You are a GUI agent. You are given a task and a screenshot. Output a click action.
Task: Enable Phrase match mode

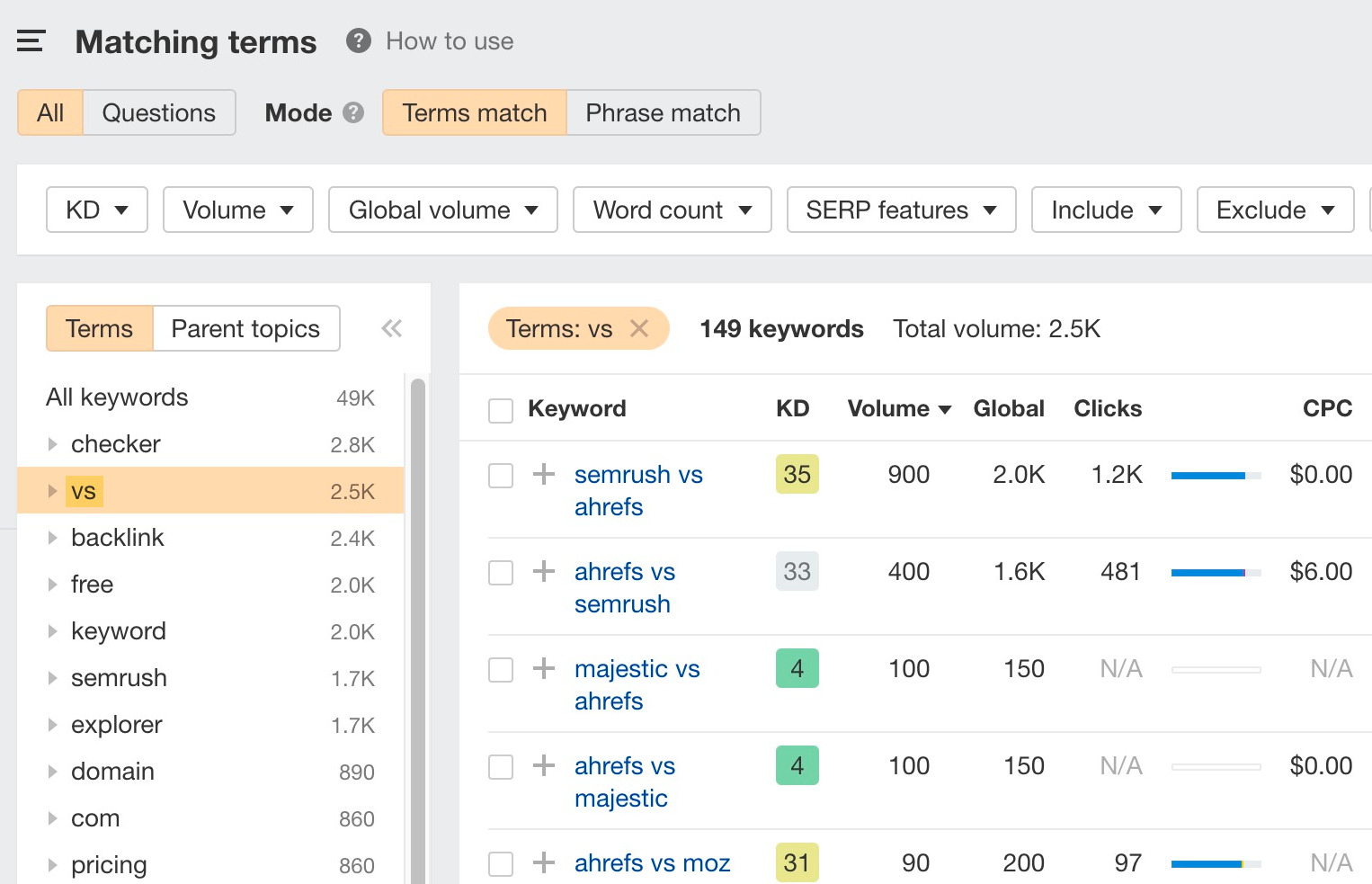click(x=663, y=112)
